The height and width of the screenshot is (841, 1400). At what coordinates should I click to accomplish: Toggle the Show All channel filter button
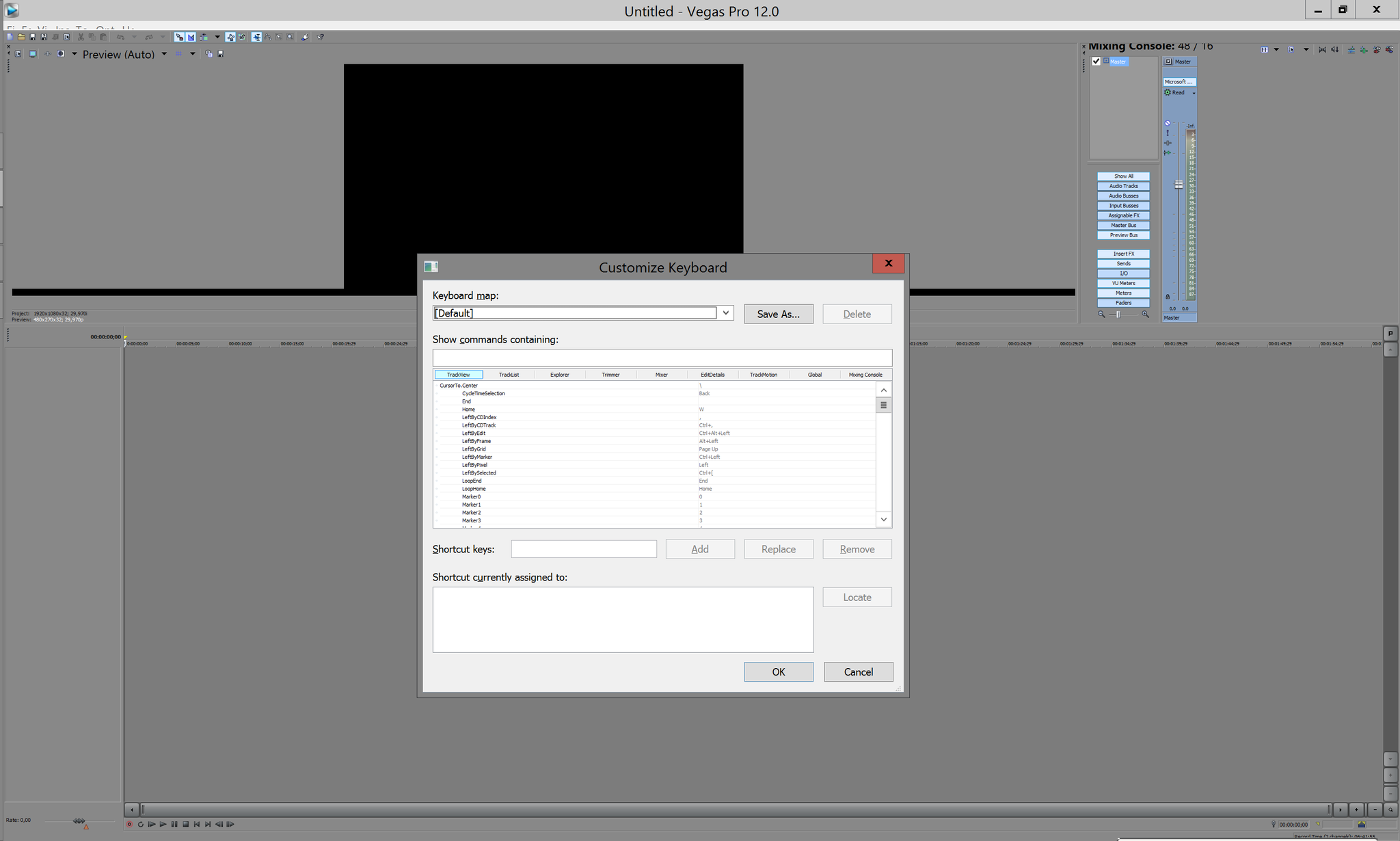(1123, 176)
